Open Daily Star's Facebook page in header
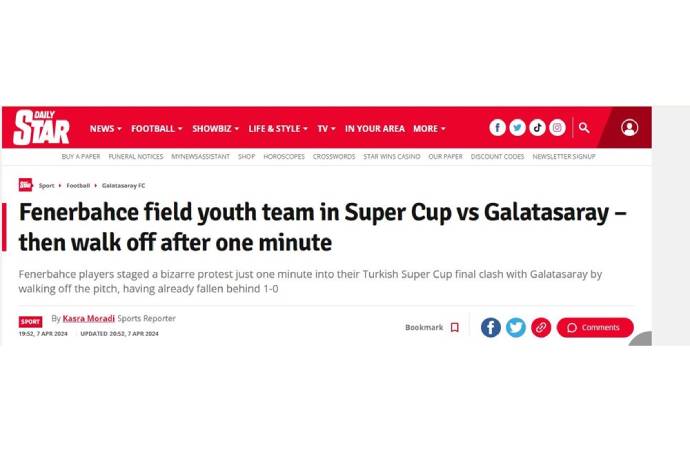690x450 pixels. point(497,128)
